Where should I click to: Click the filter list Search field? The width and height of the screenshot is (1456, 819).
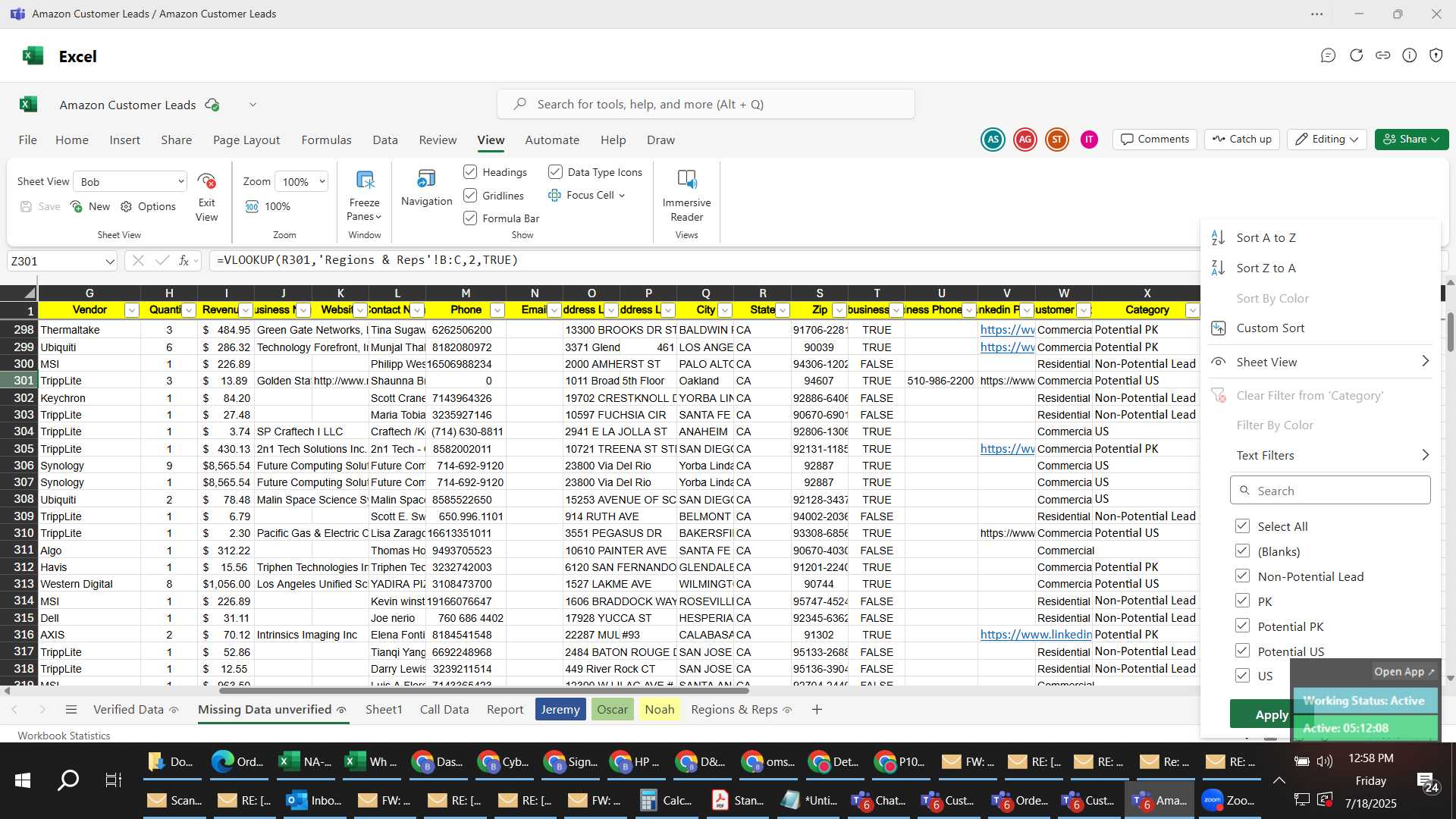(x=1330, y=491)
